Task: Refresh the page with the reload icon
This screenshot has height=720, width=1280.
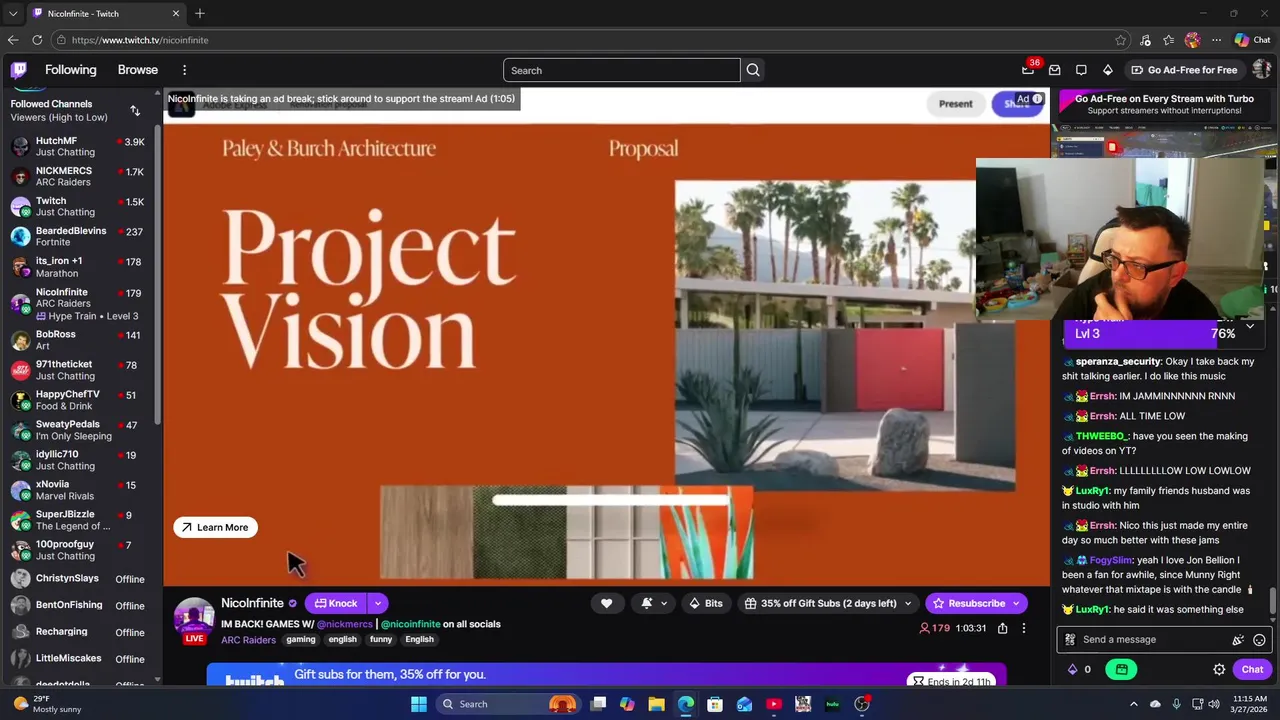Action: click(37, 40)
